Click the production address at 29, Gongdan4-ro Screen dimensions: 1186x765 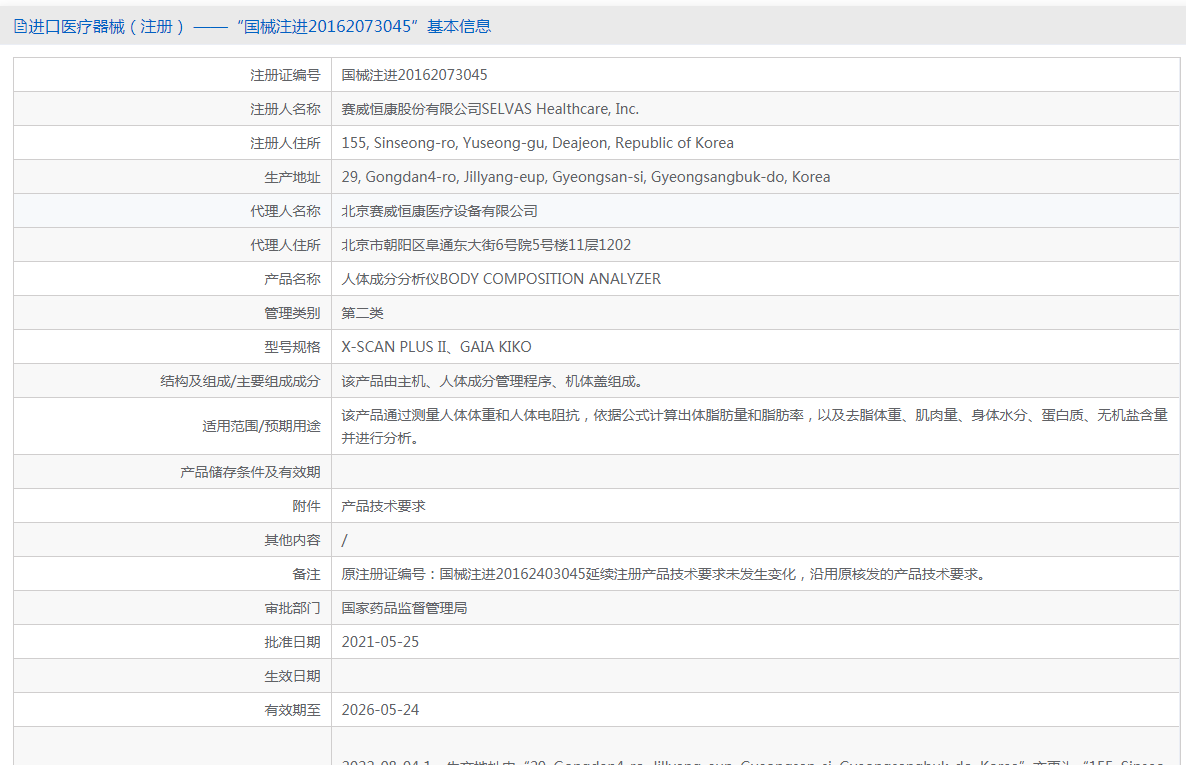[585, 177]
